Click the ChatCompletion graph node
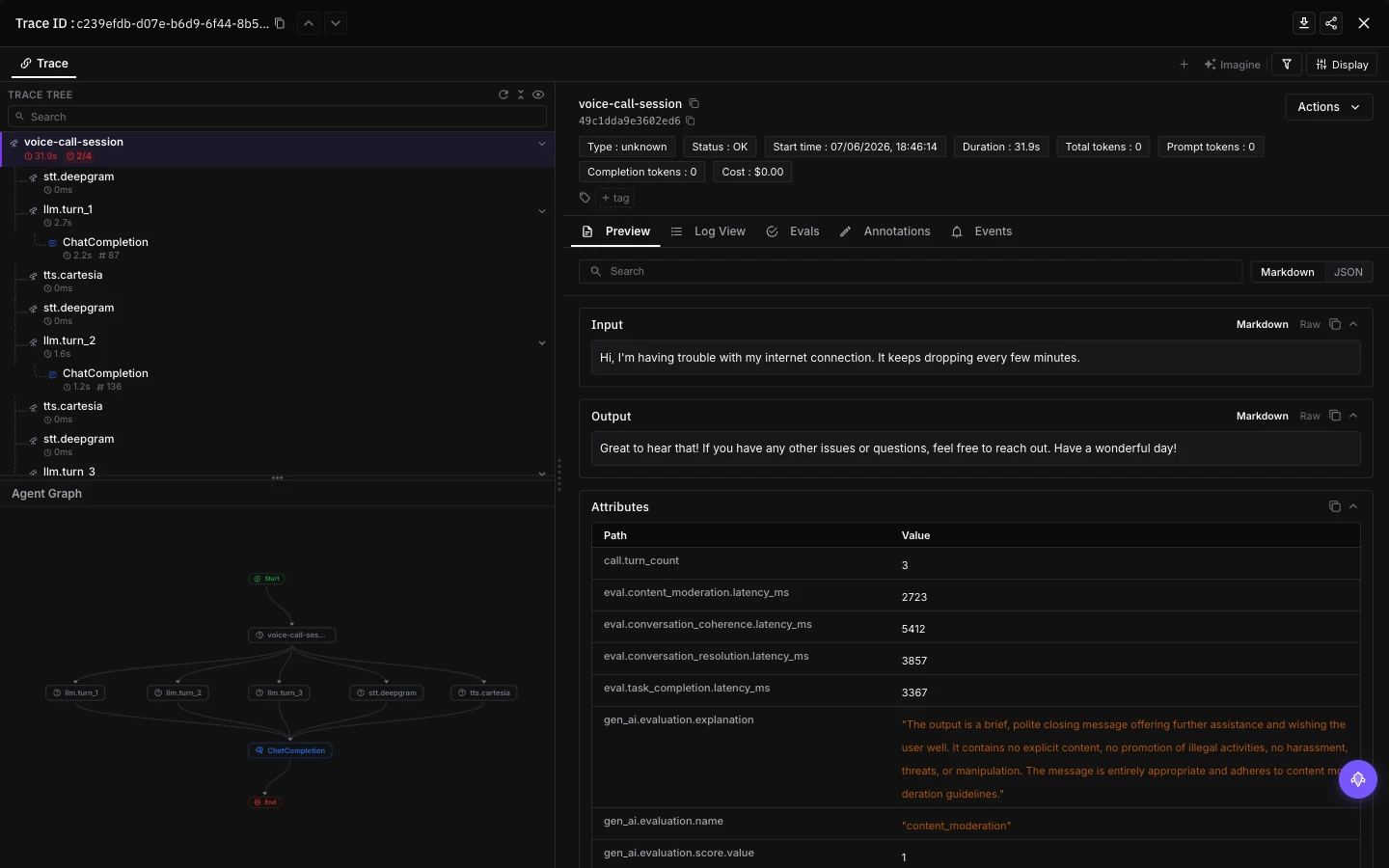 (290, 750)
